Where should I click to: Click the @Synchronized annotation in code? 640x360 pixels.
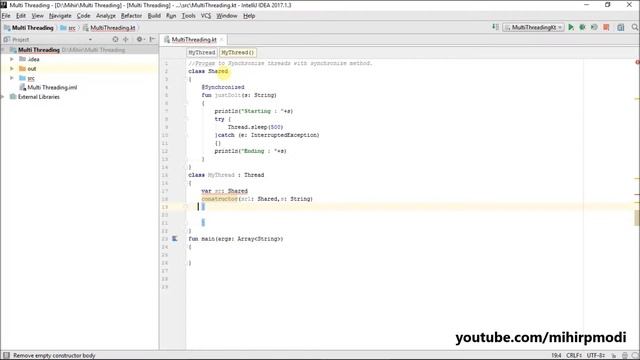(223, 87)
